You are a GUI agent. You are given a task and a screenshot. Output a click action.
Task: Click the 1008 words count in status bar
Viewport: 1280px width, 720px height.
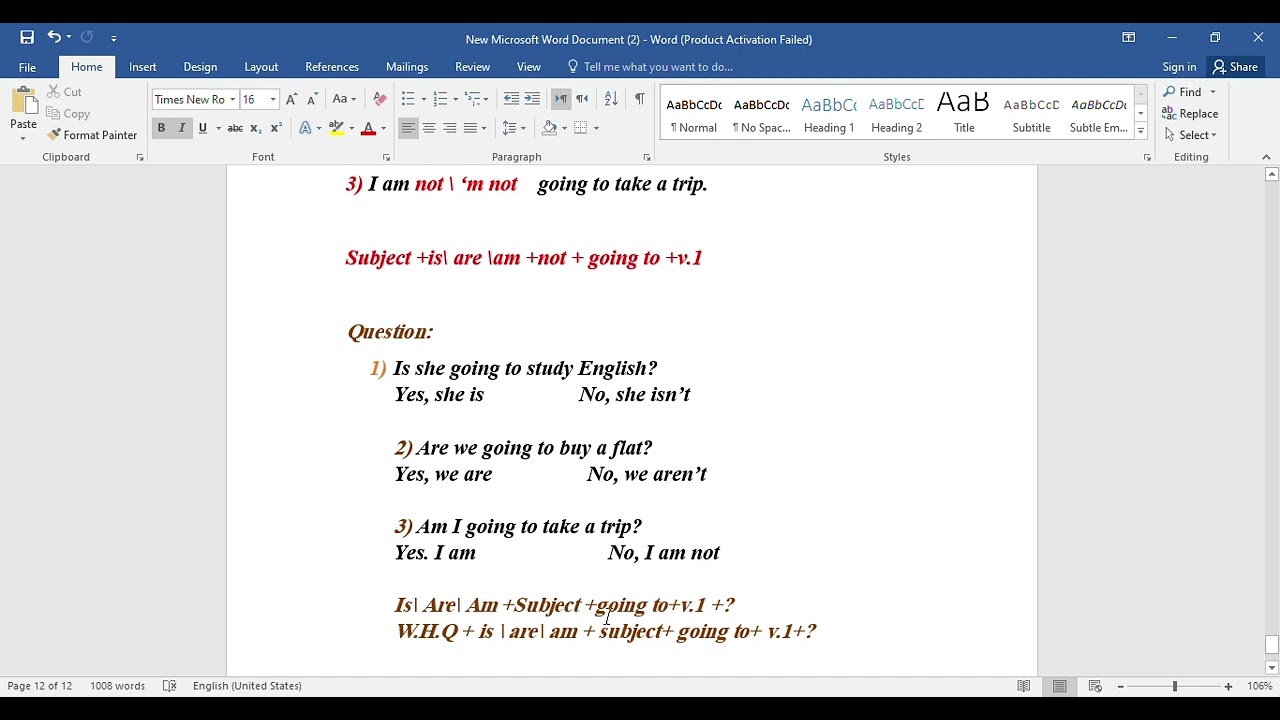coord(117,686)
